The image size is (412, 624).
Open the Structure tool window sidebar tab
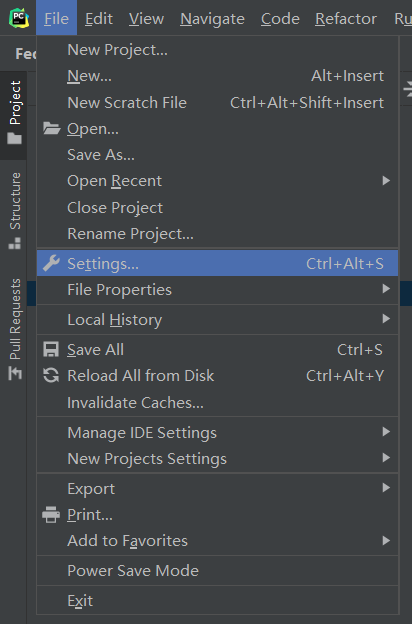(15, 211)
